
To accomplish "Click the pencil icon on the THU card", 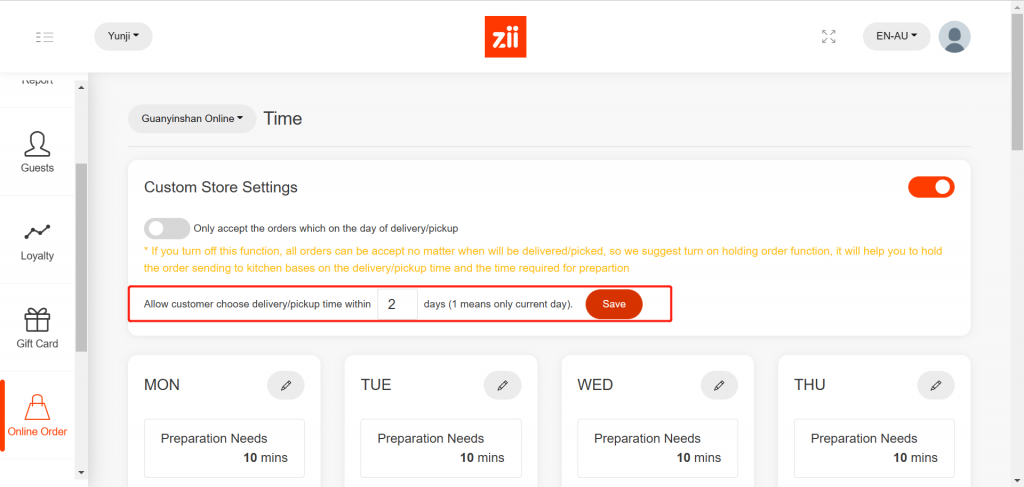I will click(x=935, y=385).
